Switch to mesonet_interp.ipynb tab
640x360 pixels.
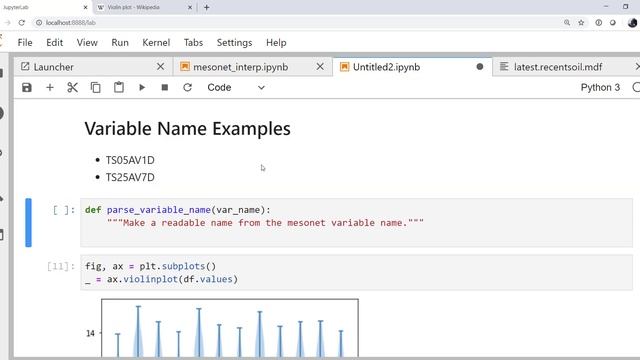(240, 67)
